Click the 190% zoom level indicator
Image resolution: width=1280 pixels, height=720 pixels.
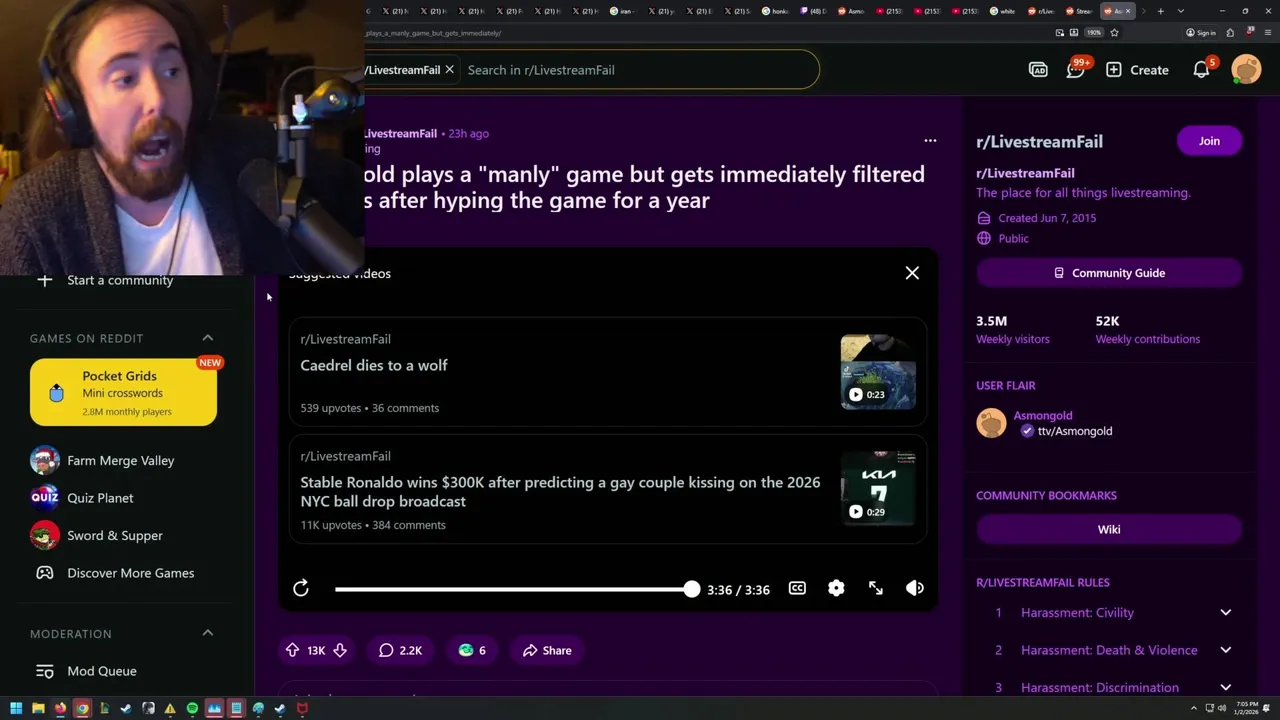1094,33
